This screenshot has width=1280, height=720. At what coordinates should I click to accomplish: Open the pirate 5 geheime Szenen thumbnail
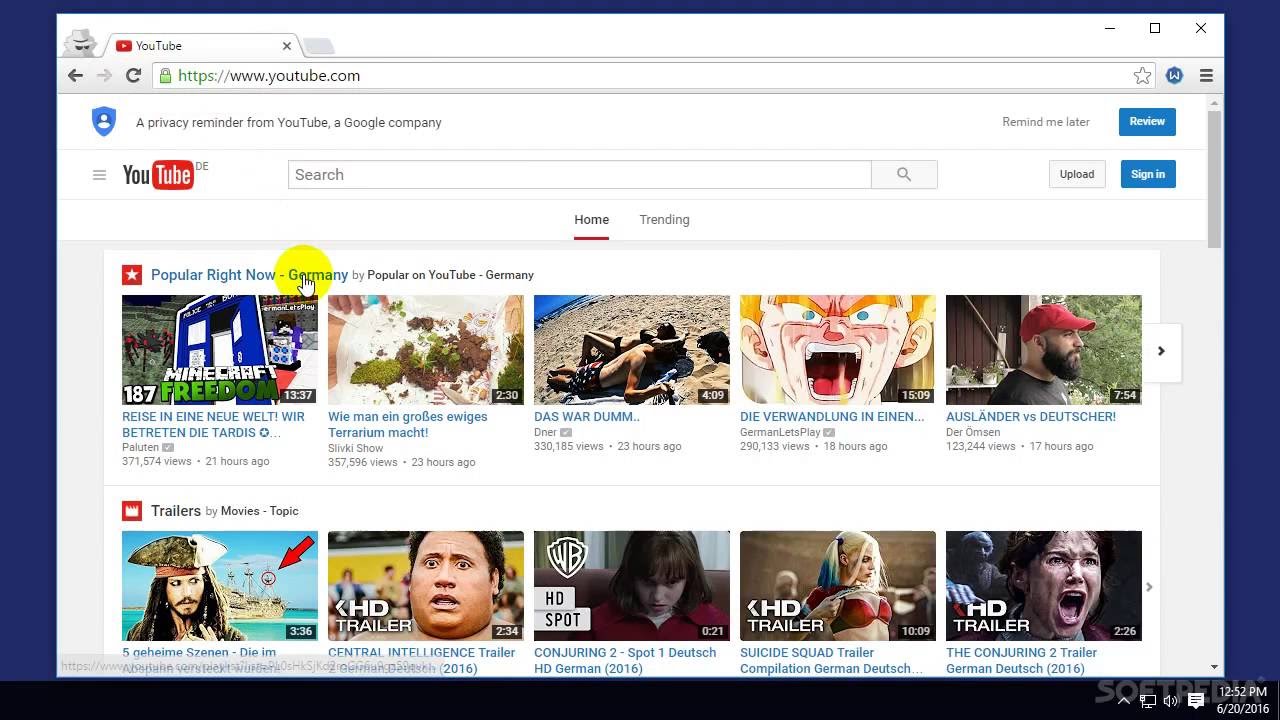coord(220,586)
